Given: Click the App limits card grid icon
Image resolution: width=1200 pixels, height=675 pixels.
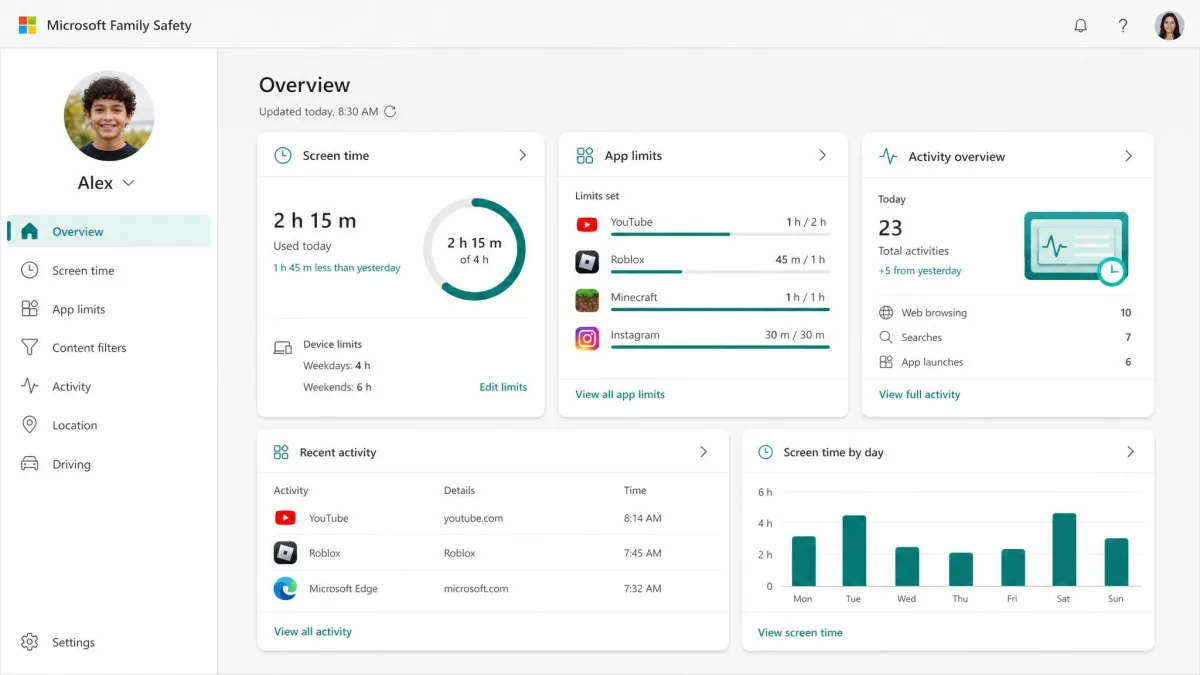Looking at the screenshot, I should pyautogui.click(x=585, y=156).
